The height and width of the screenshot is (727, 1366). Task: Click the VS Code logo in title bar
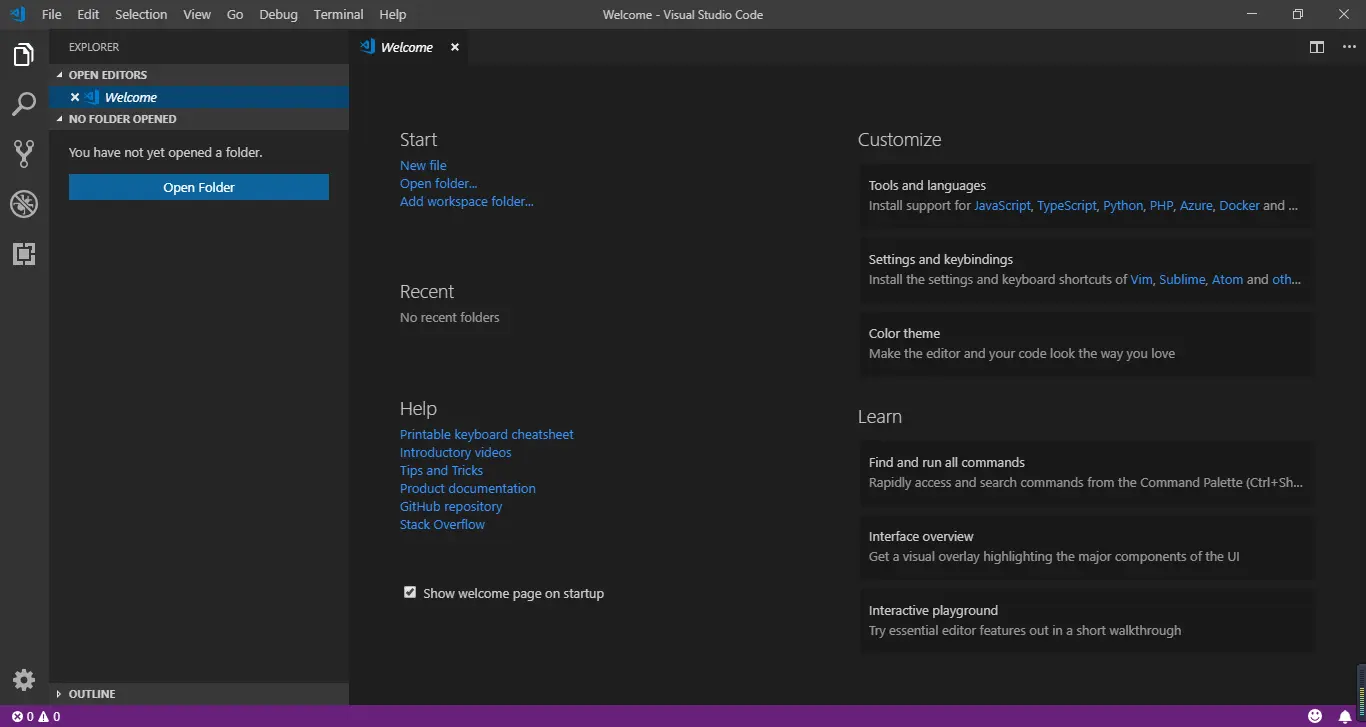click(x=17, y=14)
